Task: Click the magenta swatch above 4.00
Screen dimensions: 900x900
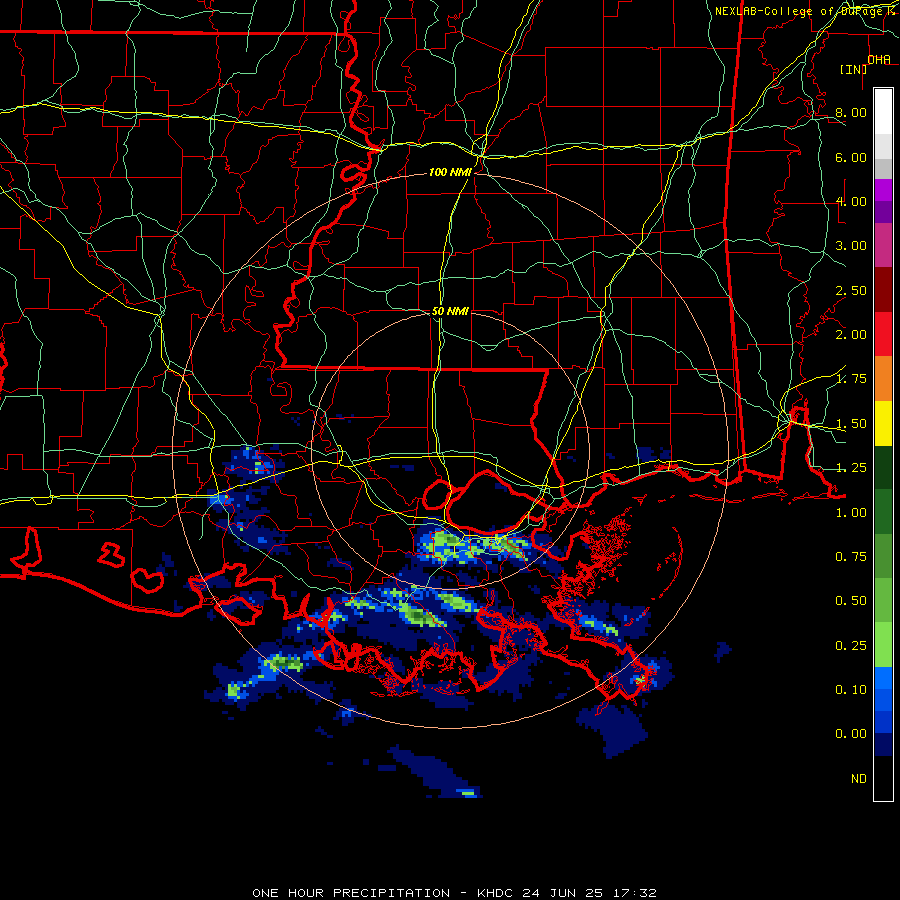Action: pyautogui.click(x=883, y=190)
